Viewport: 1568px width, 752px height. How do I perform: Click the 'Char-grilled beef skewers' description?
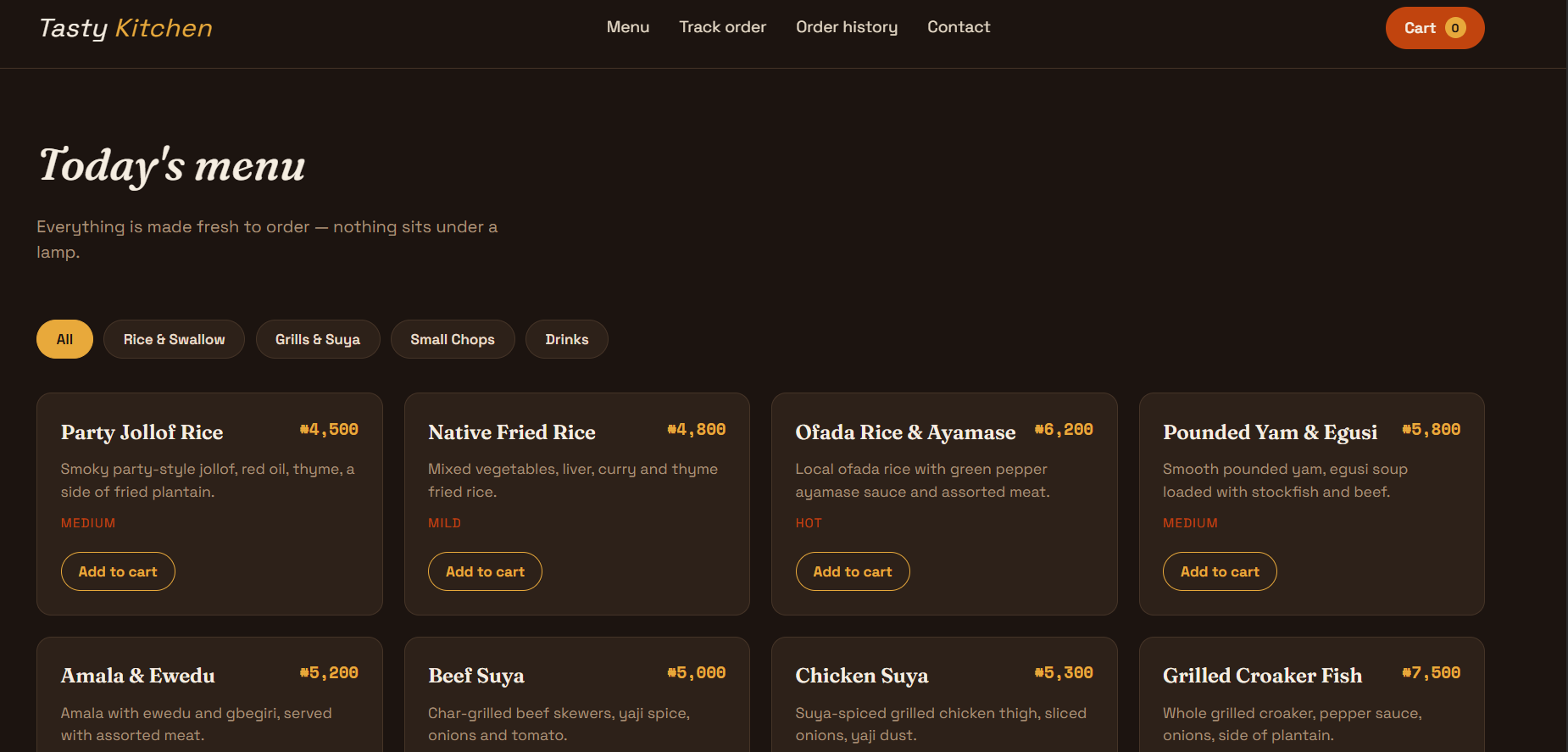pos(559,724)
